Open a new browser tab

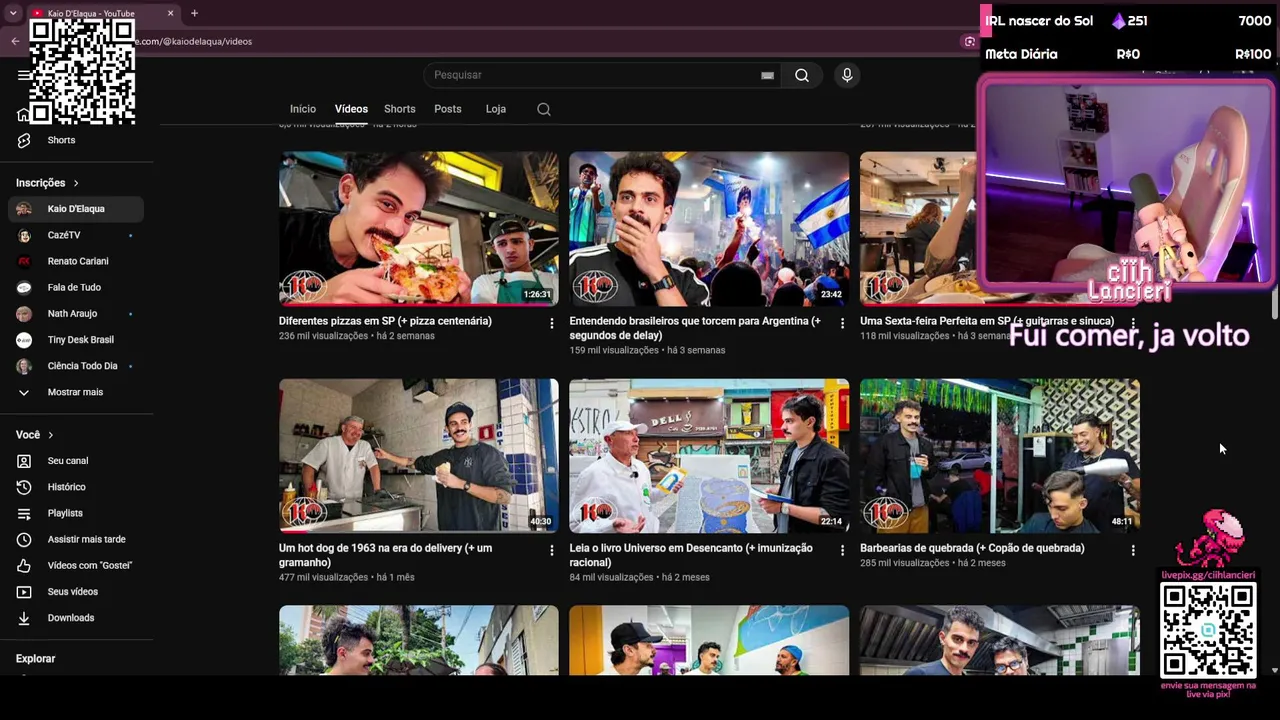(x=194, y=13)
